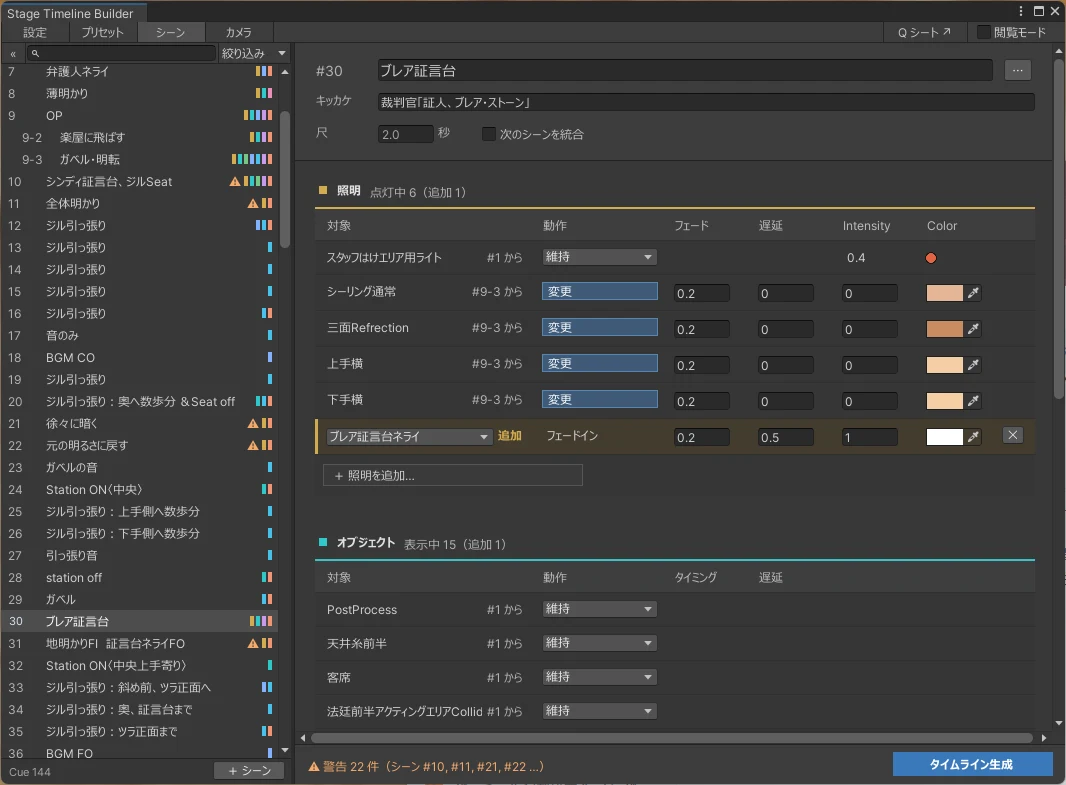Click the シーリング通常 color swatch
Screen dimensions: 1066x785
point(944,293)
